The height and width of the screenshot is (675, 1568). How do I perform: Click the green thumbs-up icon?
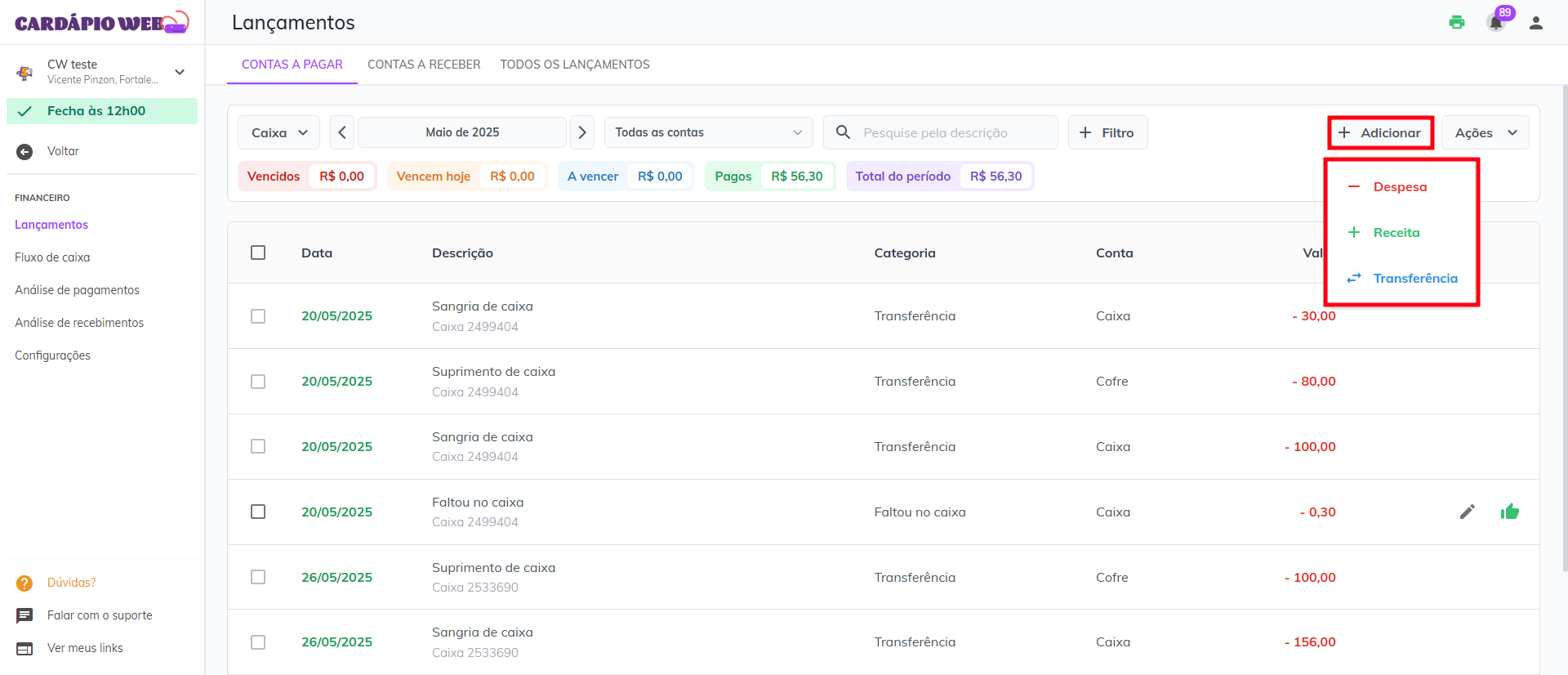pos(1509,512)
